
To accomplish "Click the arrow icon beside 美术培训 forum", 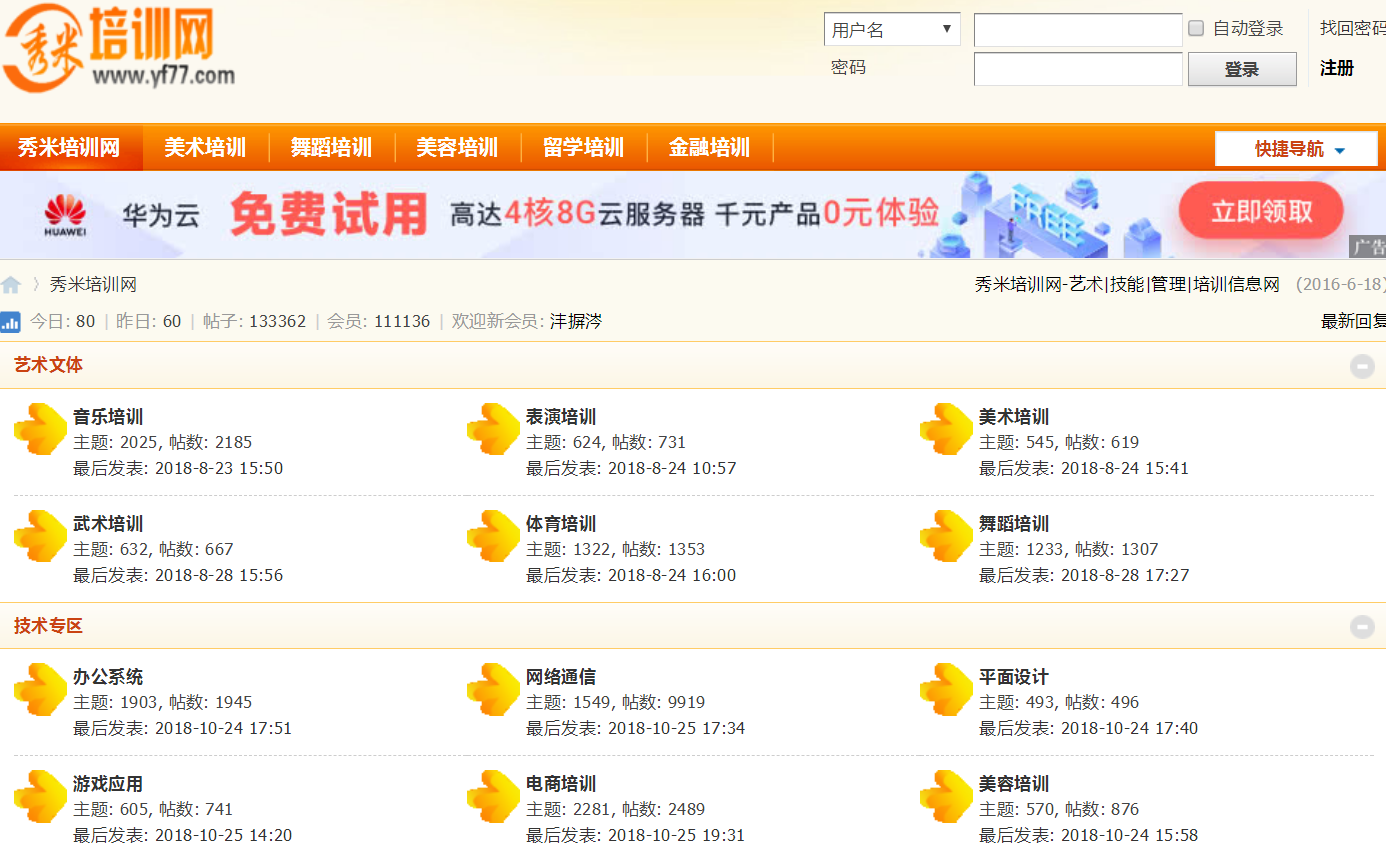I will click(946, 429).
